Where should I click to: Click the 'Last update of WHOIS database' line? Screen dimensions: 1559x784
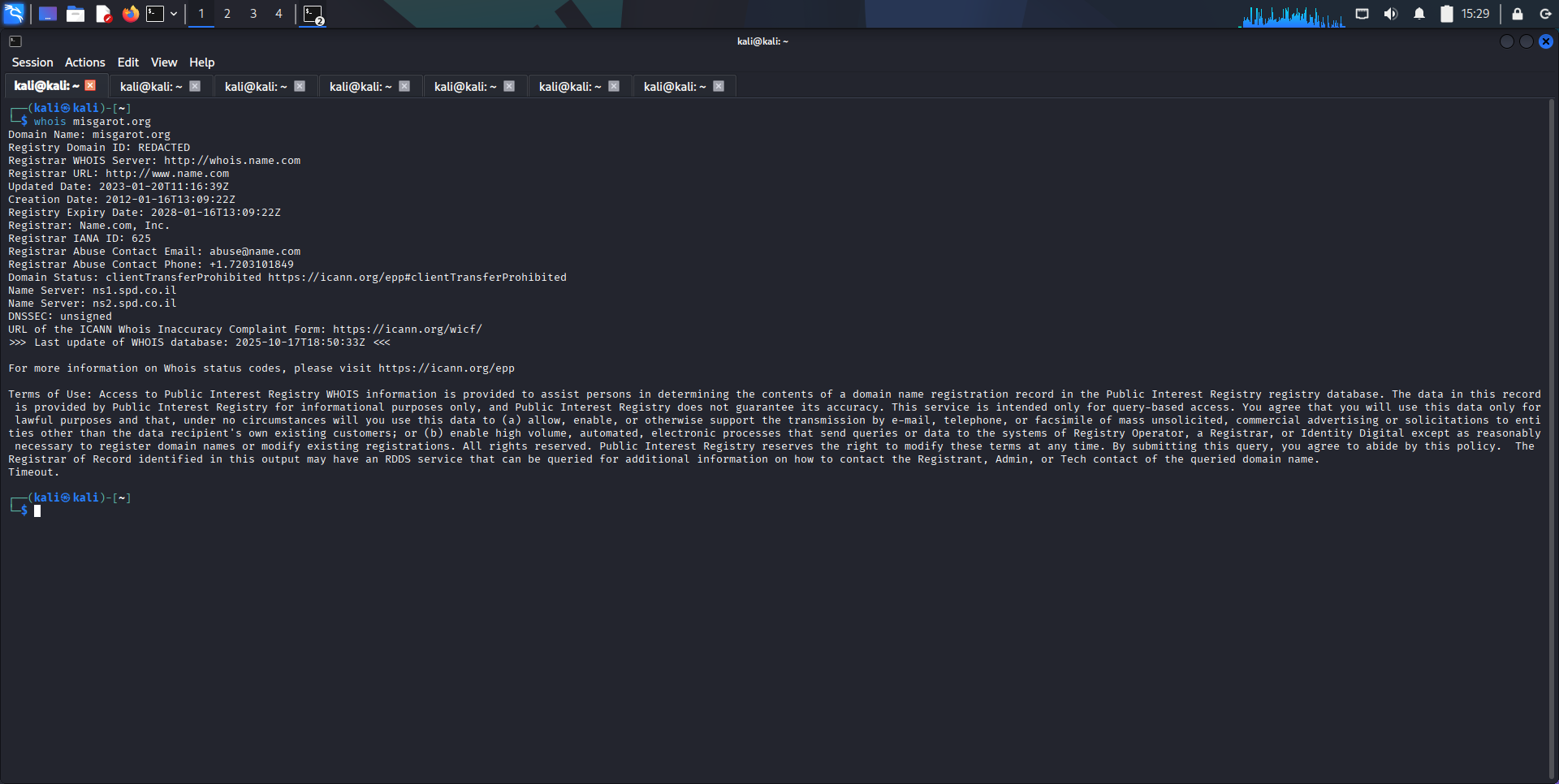point(200,342)
